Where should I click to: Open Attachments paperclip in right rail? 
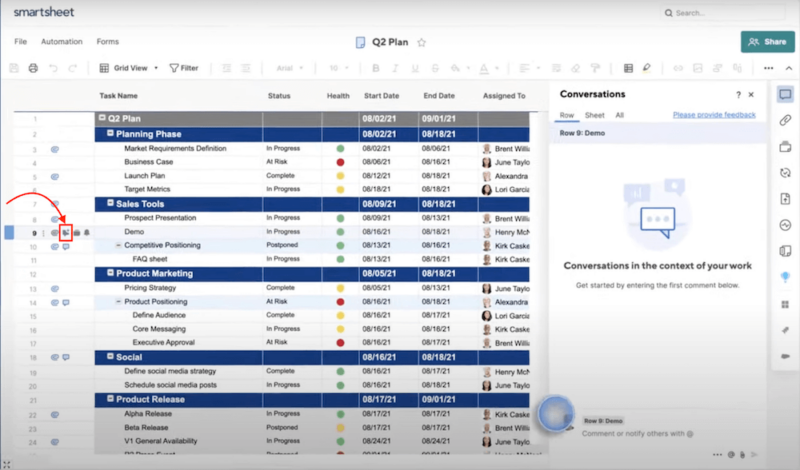pos(785,120)
